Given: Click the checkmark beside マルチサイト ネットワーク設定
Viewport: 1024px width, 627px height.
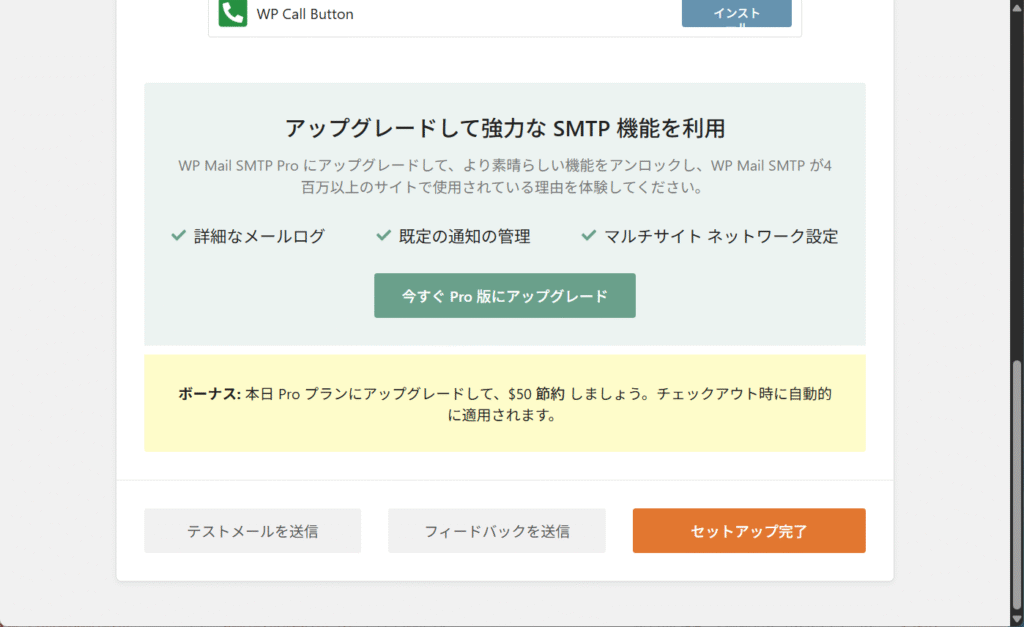Looking at the screenshot, I should pos(589,236).
